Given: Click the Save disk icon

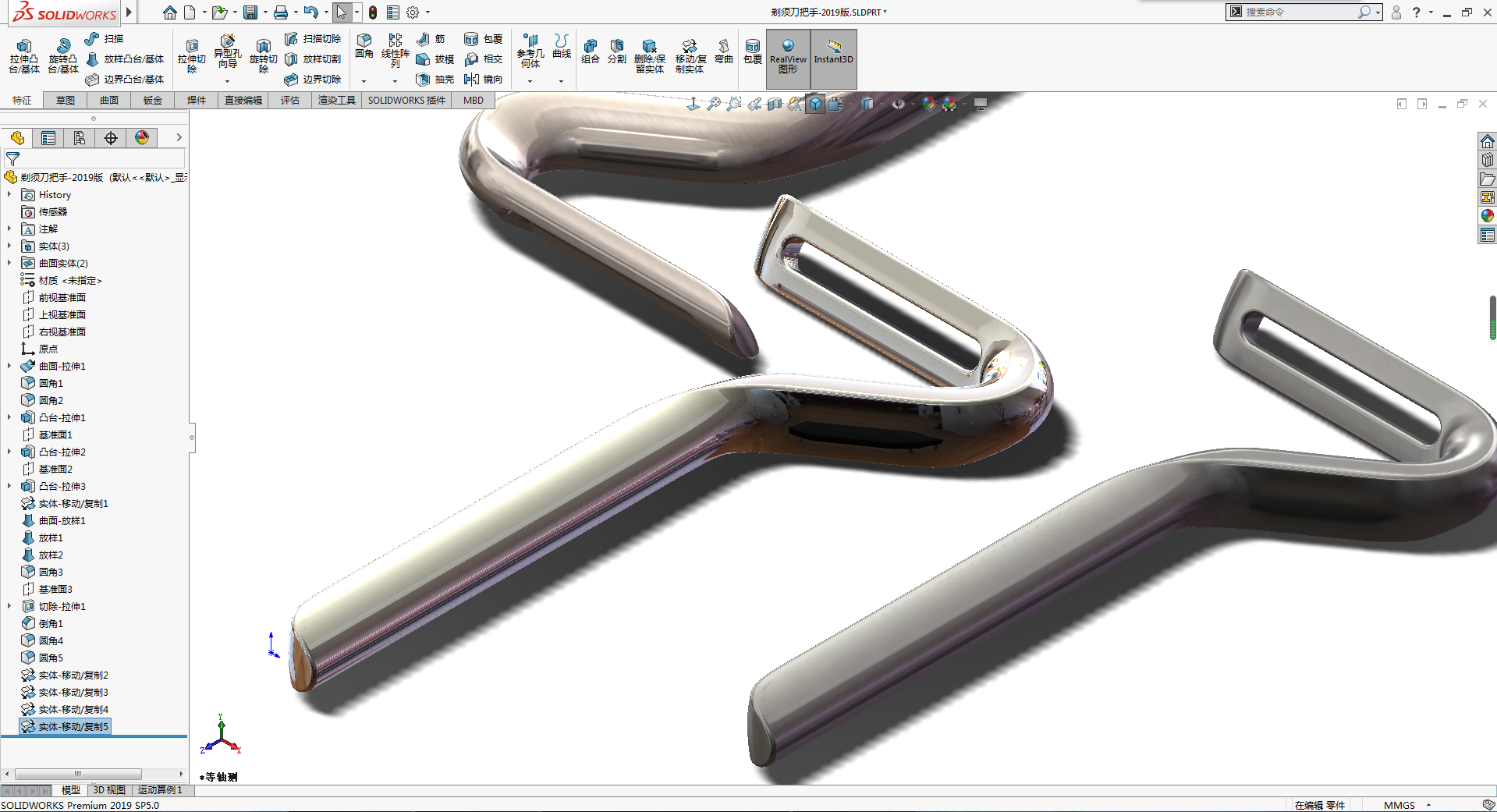Looking at the screenshot, I should (x=250, y=12).
